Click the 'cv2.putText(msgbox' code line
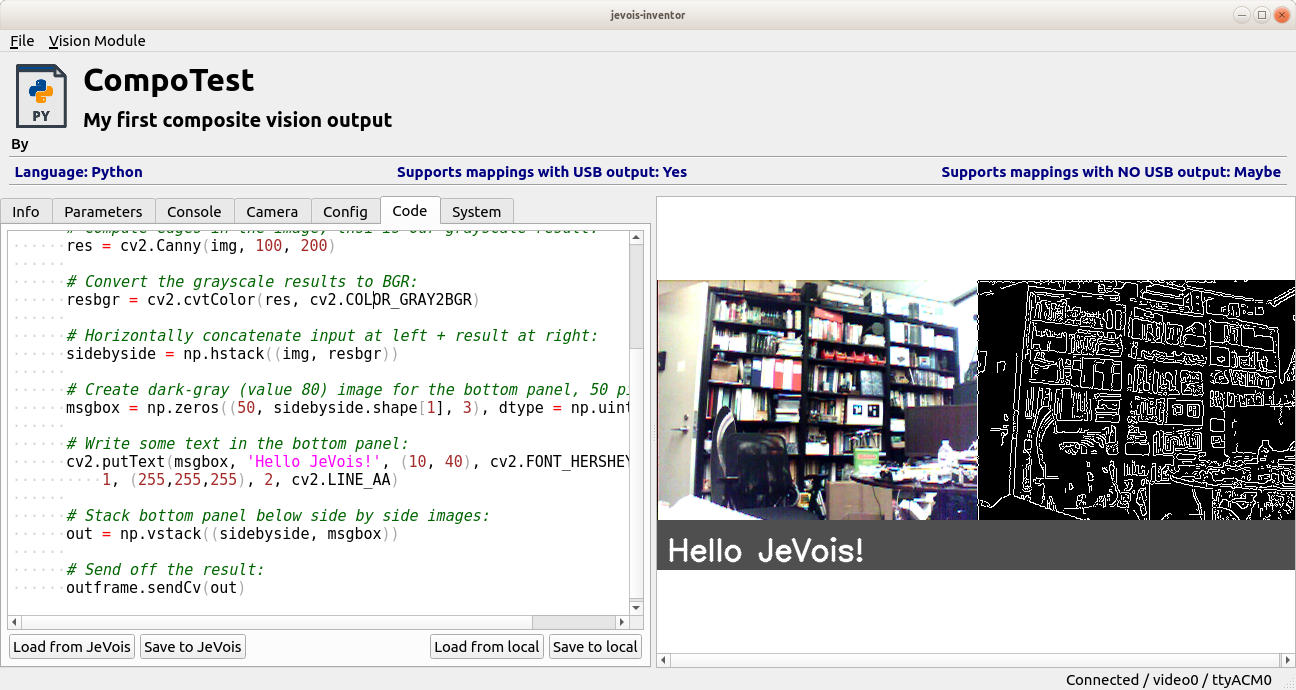This screenshot has width=1296, height=690. click(x=348, y=461)
